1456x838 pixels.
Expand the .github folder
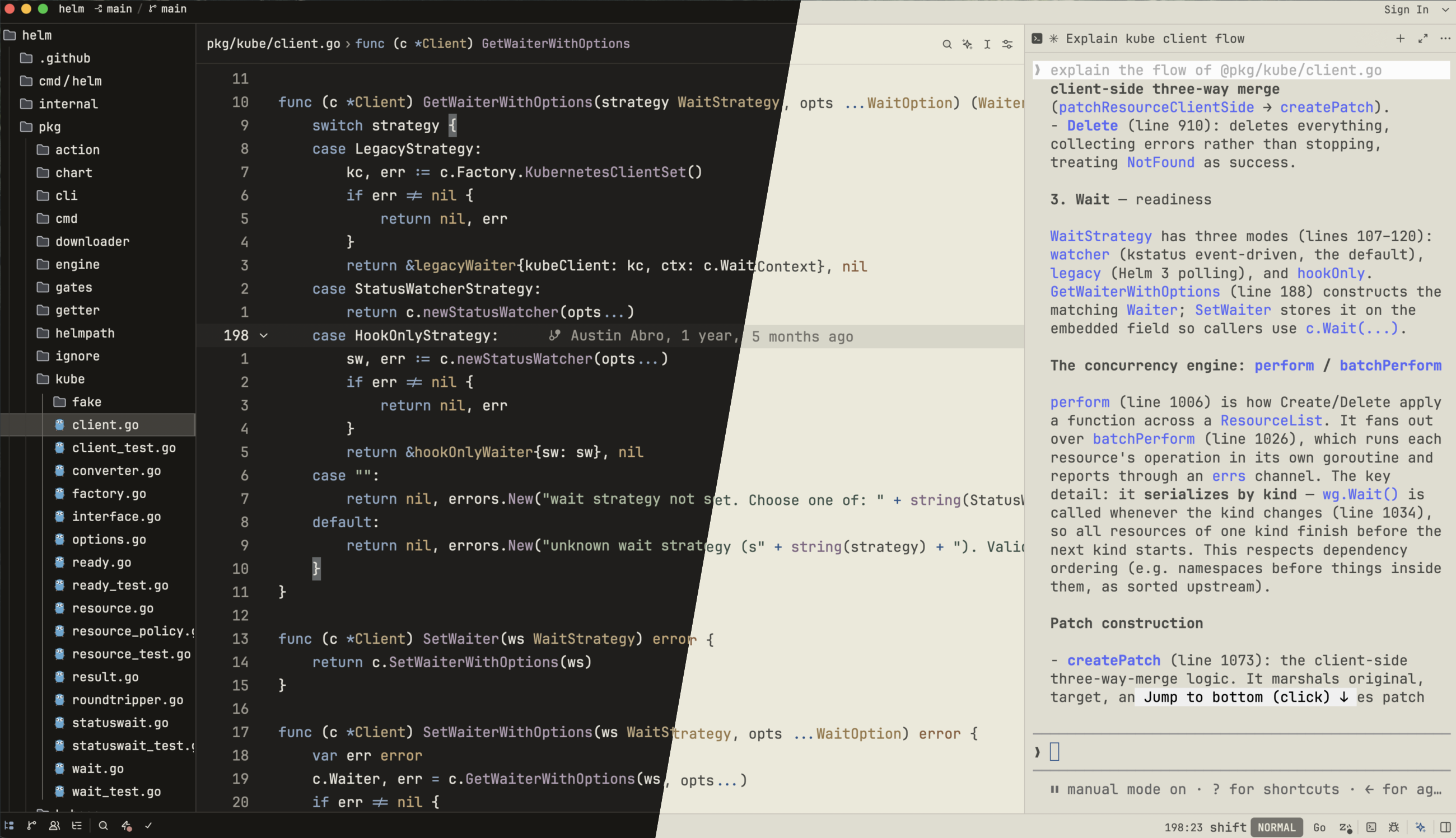coord(56,58)
